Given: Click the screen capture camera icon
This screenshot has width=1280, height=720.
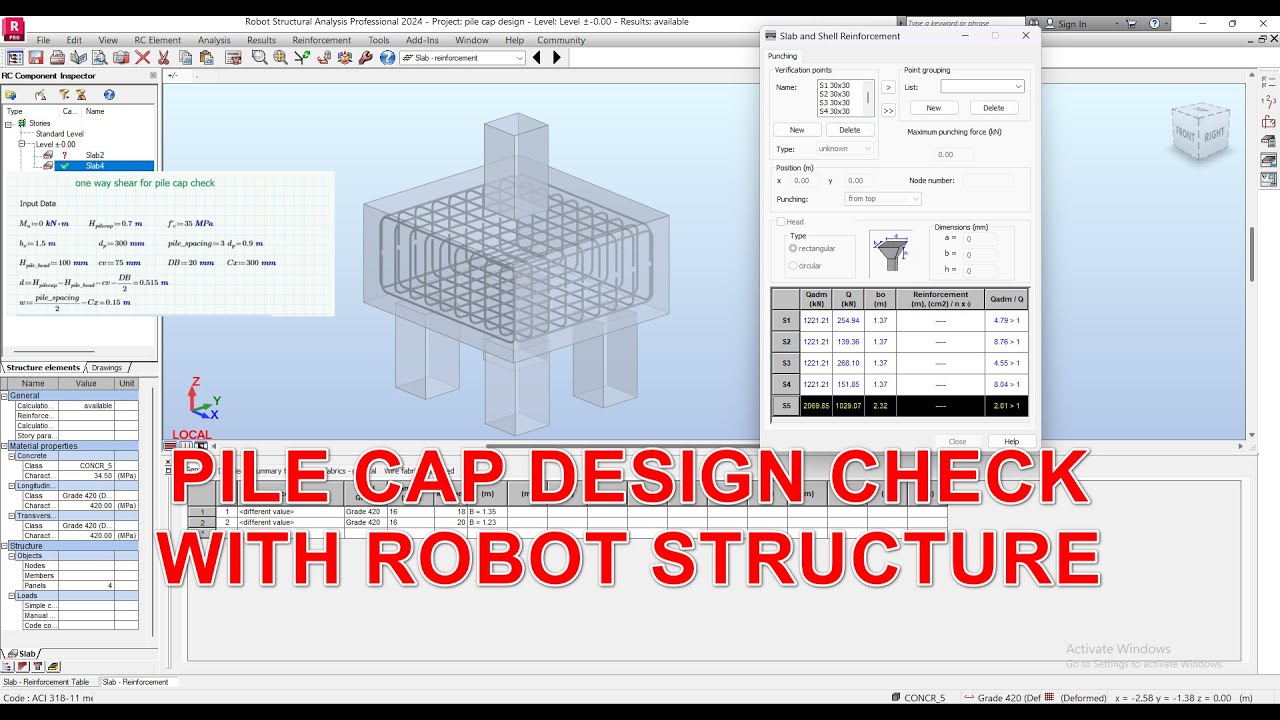Looking at the screenshot, I should 121,58.
